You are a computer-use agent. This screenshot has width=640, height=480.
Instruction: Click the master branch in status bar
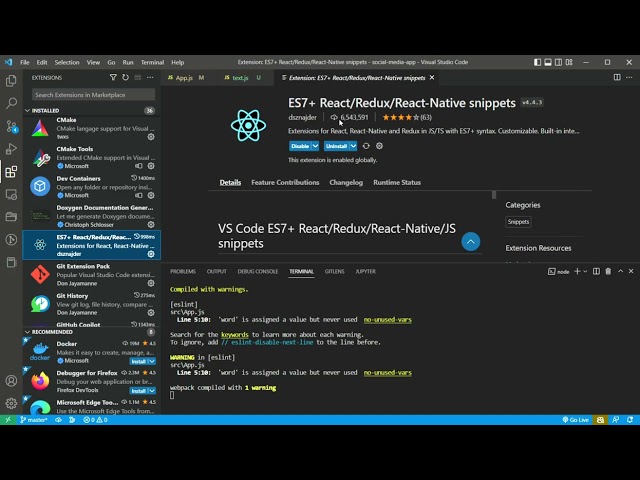(x=33, y=420)
